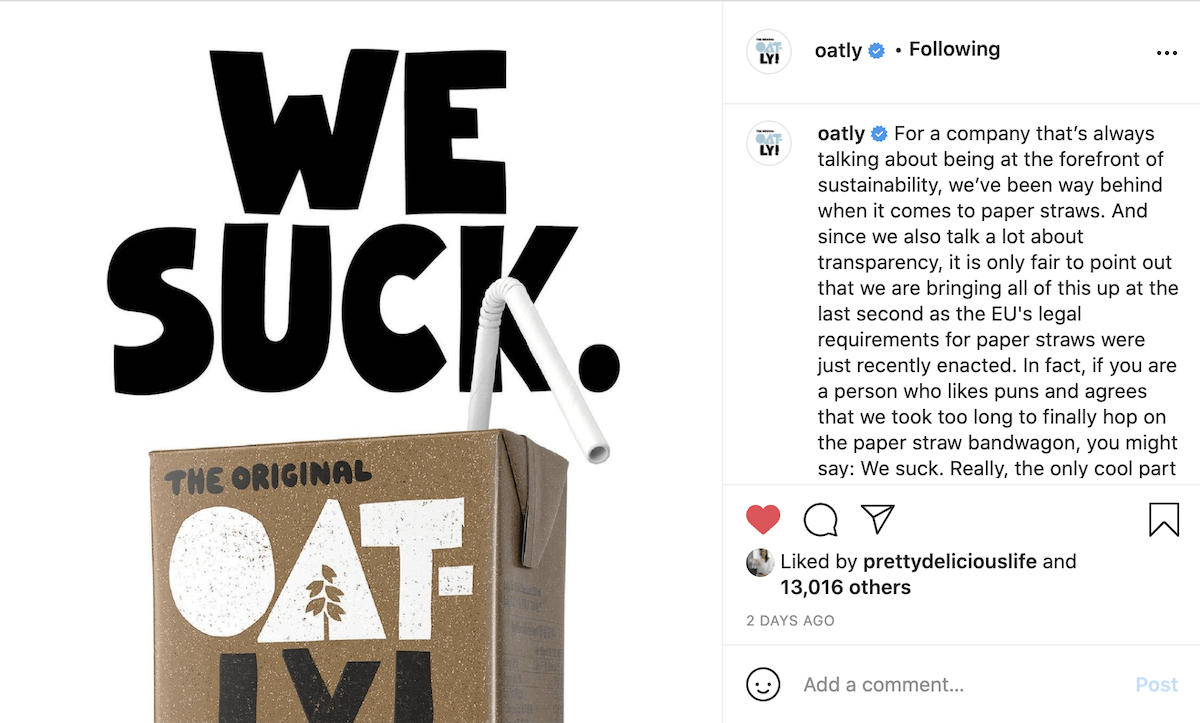Click the 2 DAYS AGO timestamp
This screenshot has height=723, width=1200.
(790, 620)
